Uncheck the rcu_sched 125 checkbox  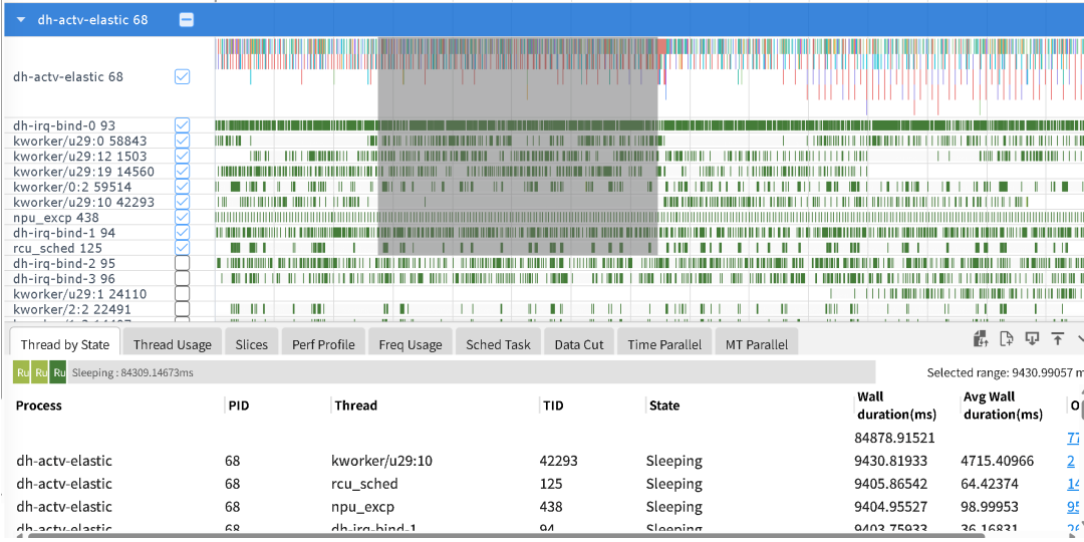tap(182, 247)
